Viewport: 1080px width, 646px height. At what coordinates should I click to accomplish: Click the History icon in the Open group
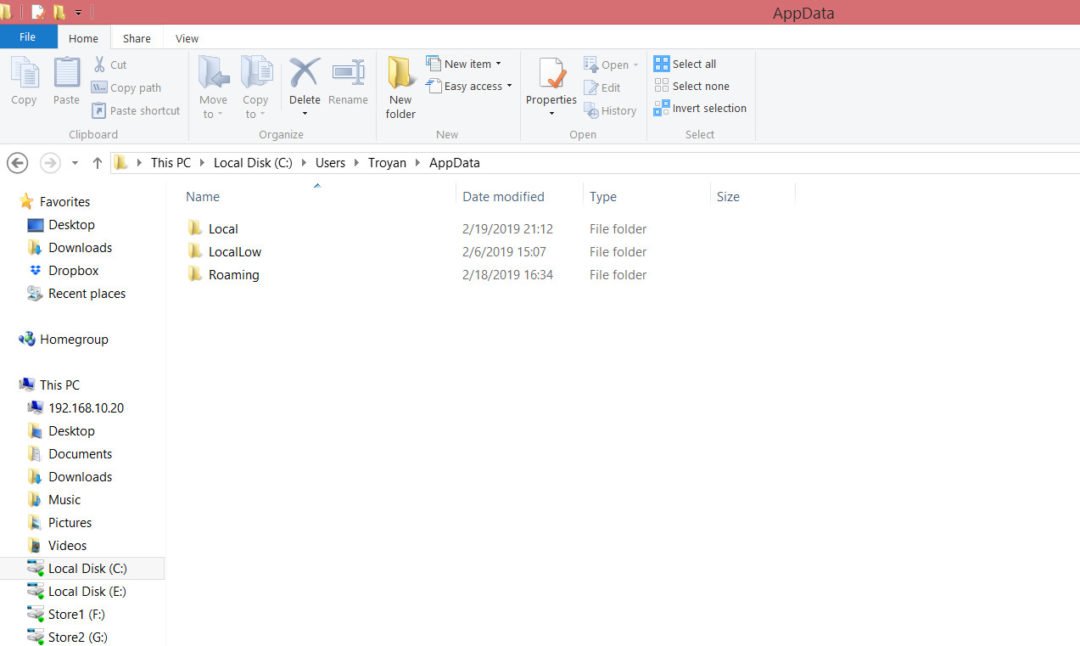(610, 110)
